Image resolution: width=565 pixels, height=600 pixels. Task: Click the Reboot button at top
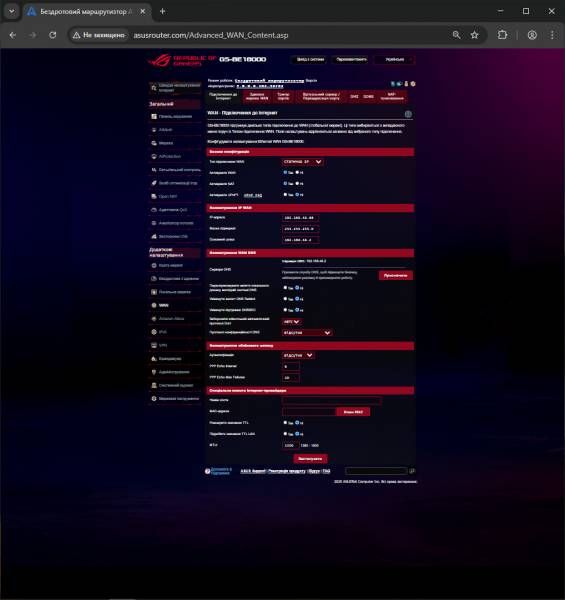pyautogui.click(x=351, y=60)
